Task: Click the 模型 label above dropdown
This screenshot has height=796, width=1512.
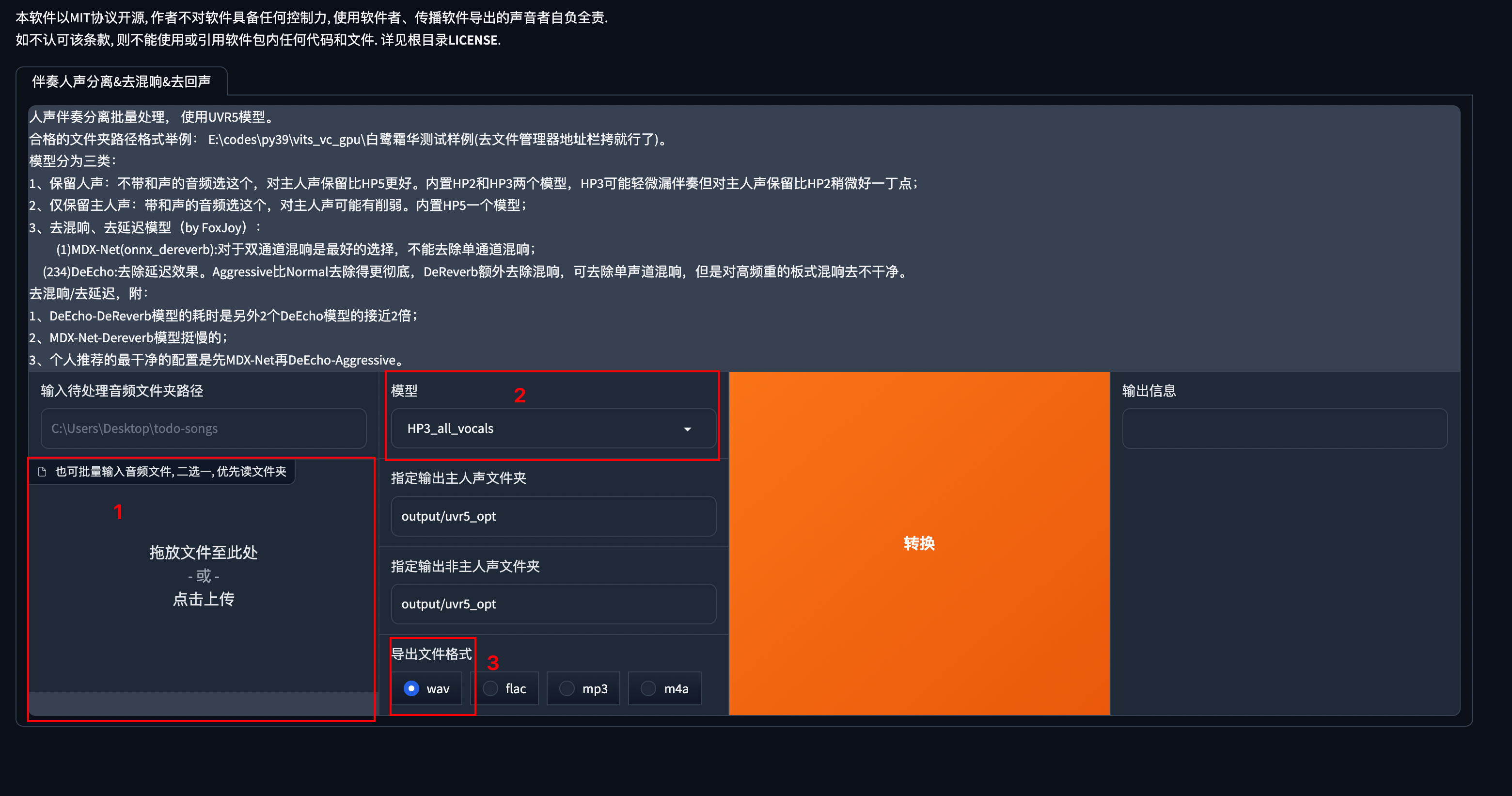Action: pos(404,391)
